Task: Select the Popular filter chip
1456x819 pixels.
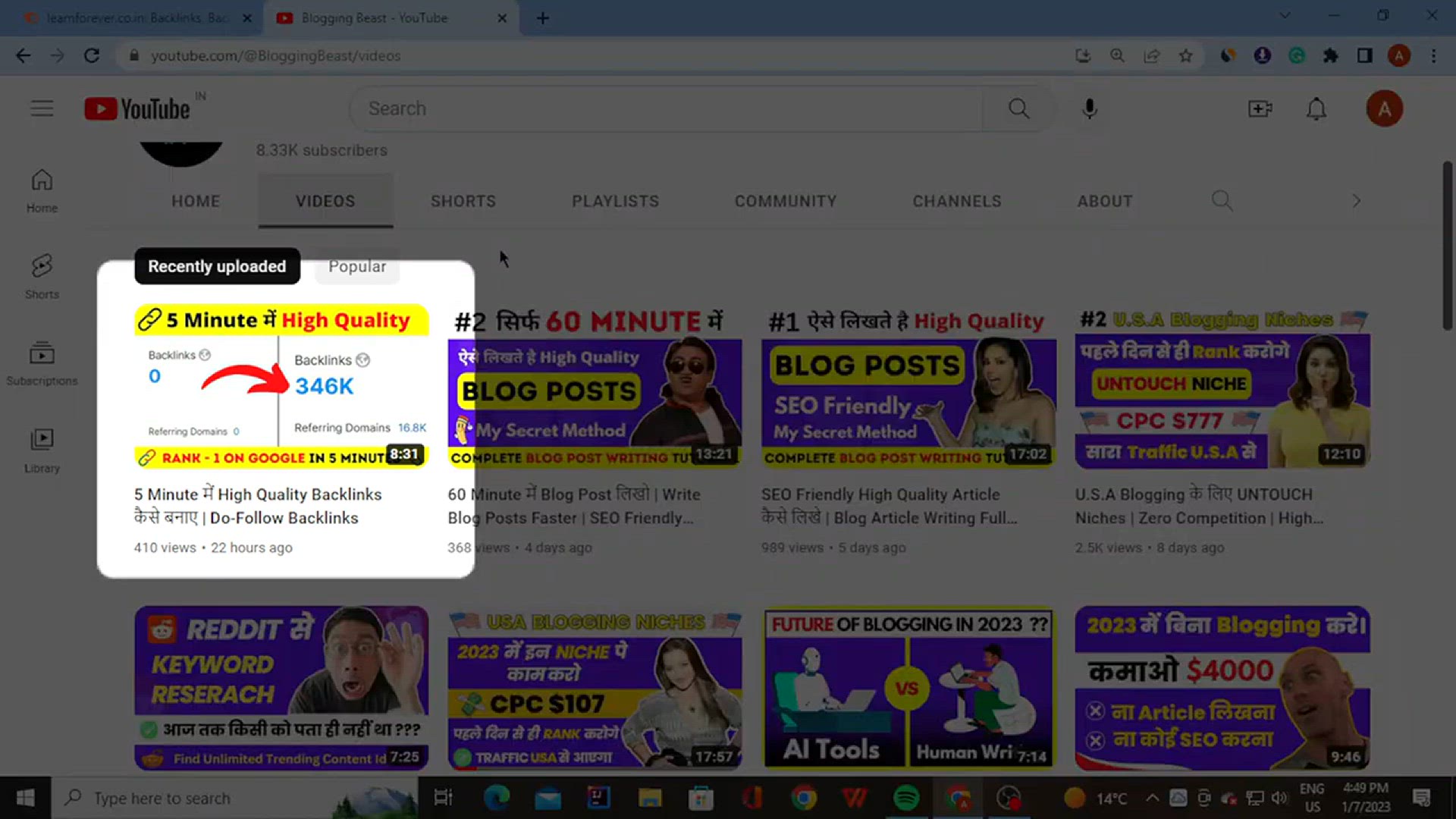Action: (357, 266)
